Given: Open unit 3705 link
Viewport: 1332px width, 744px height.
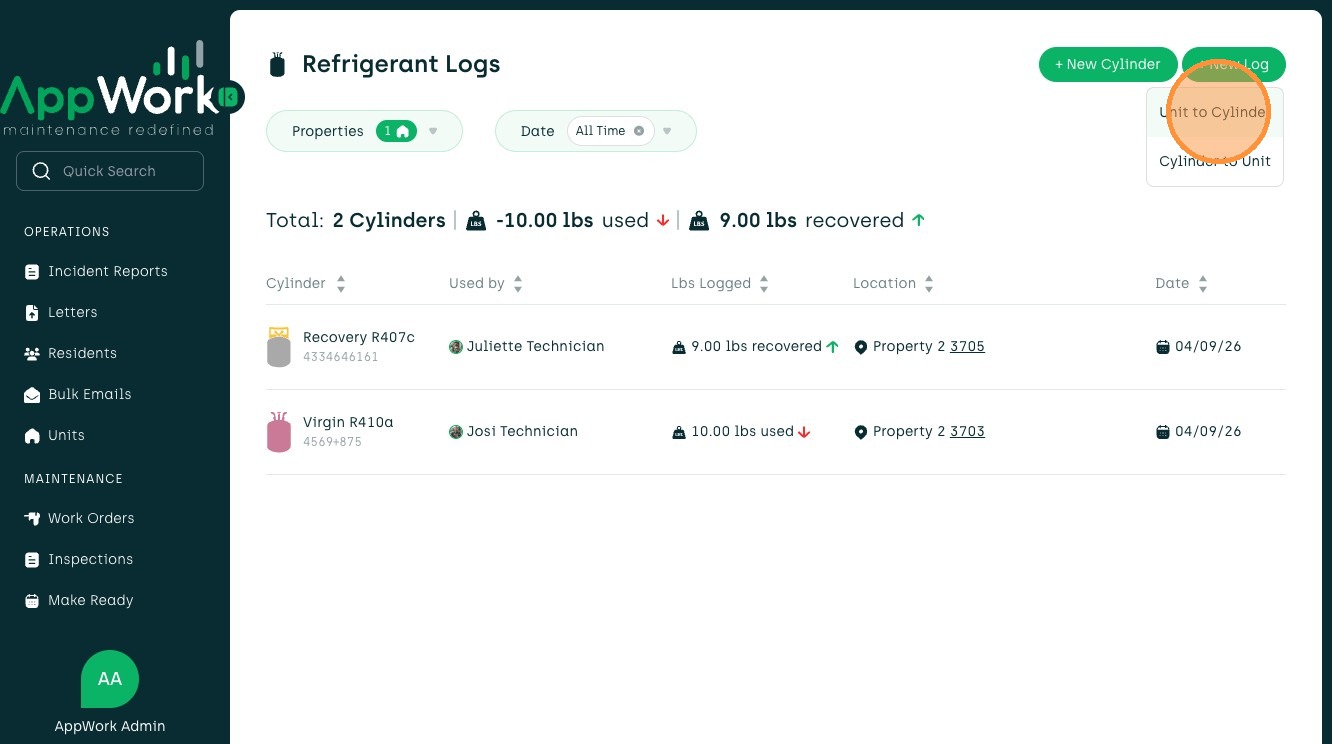Looking at the screenshot, I should click(967, 347).
